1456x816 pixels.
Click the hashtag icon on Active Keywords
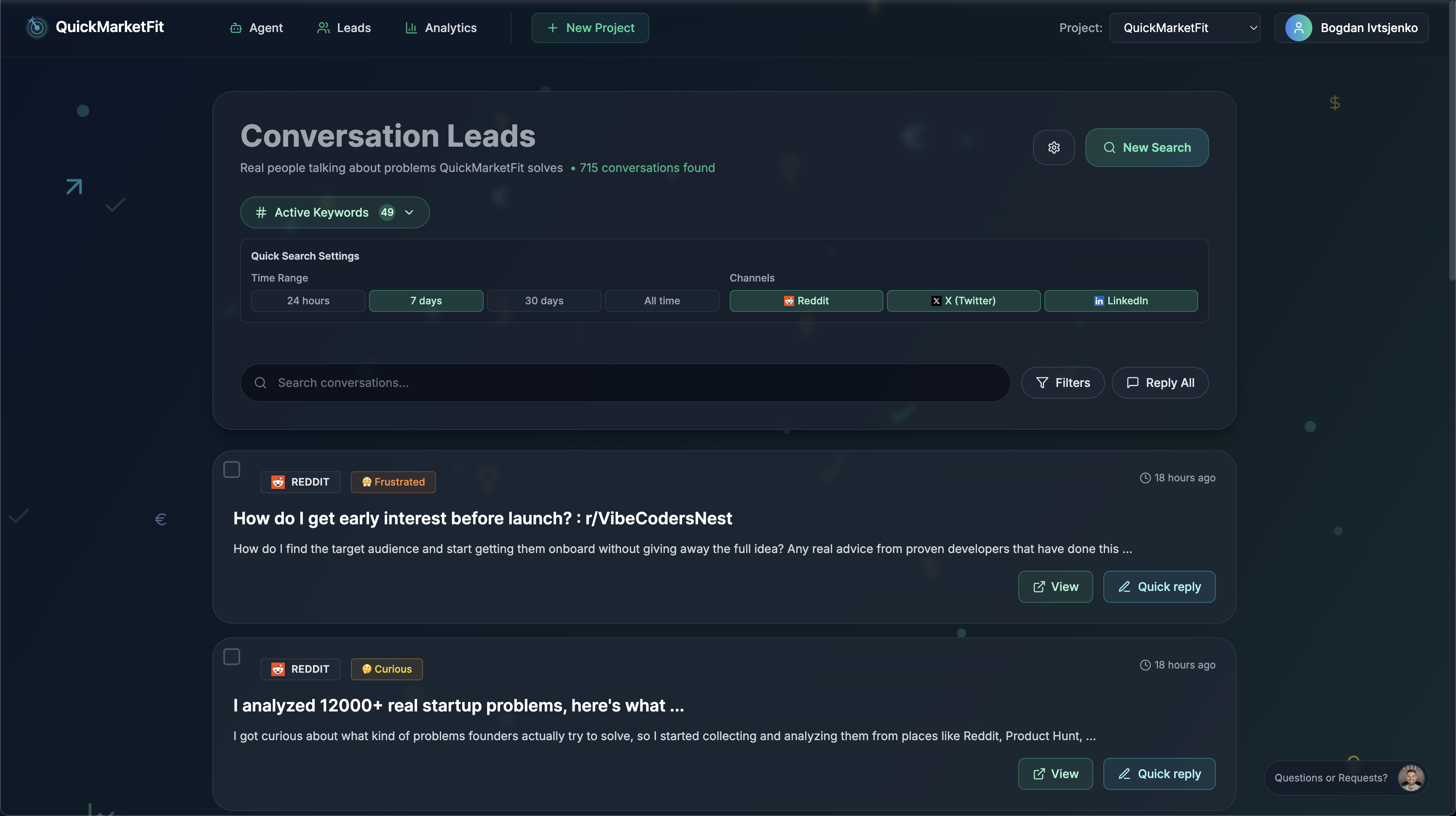click(x=260, y=212)
